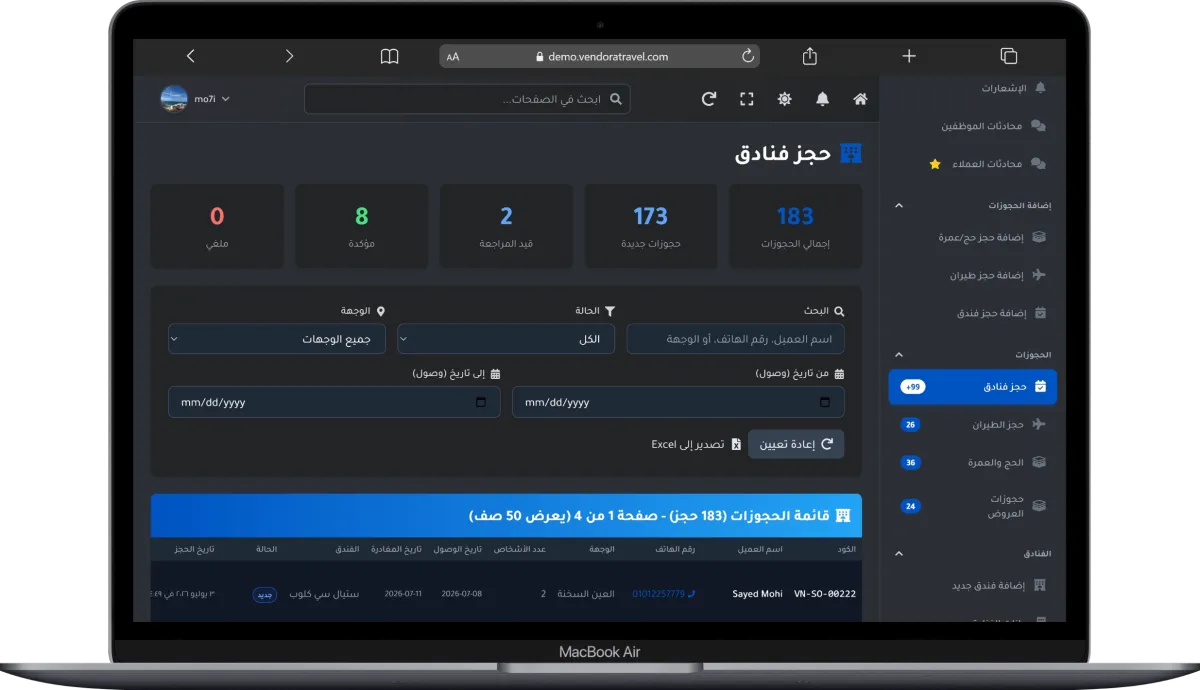Viewport: 1200px width, 690px height.
Task: Click تصدير إلى Excel export link
Action: tap(696, 444)
